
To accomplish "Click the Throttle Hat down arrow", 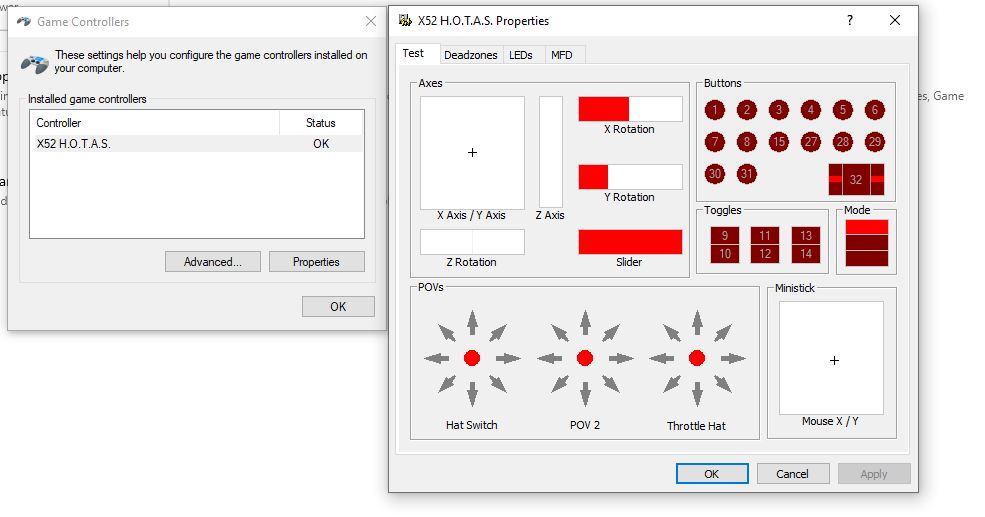I will click(x=697, y=394).
